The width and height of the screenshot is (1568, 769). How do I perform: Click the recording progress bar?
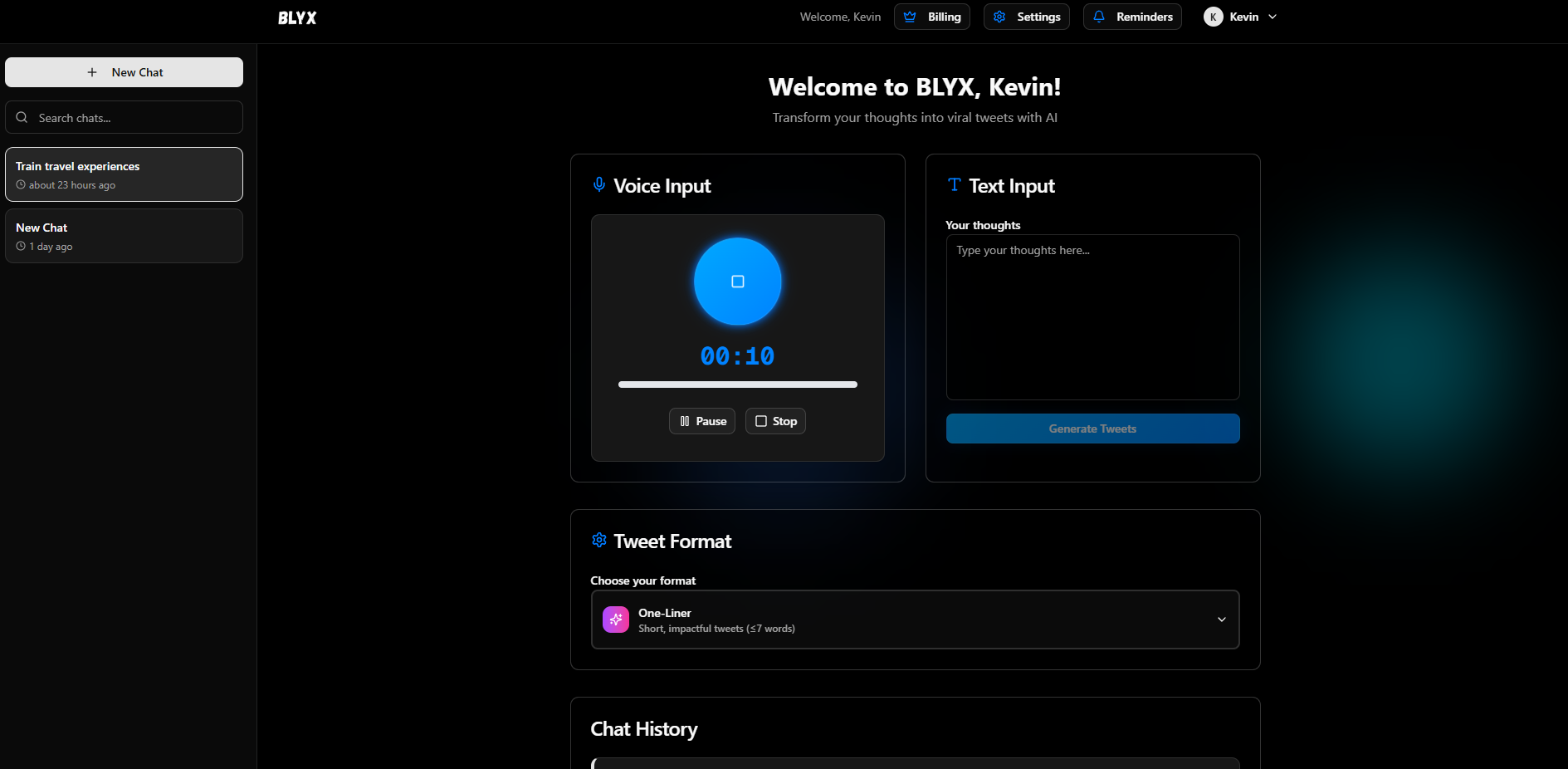pos(738,384)
